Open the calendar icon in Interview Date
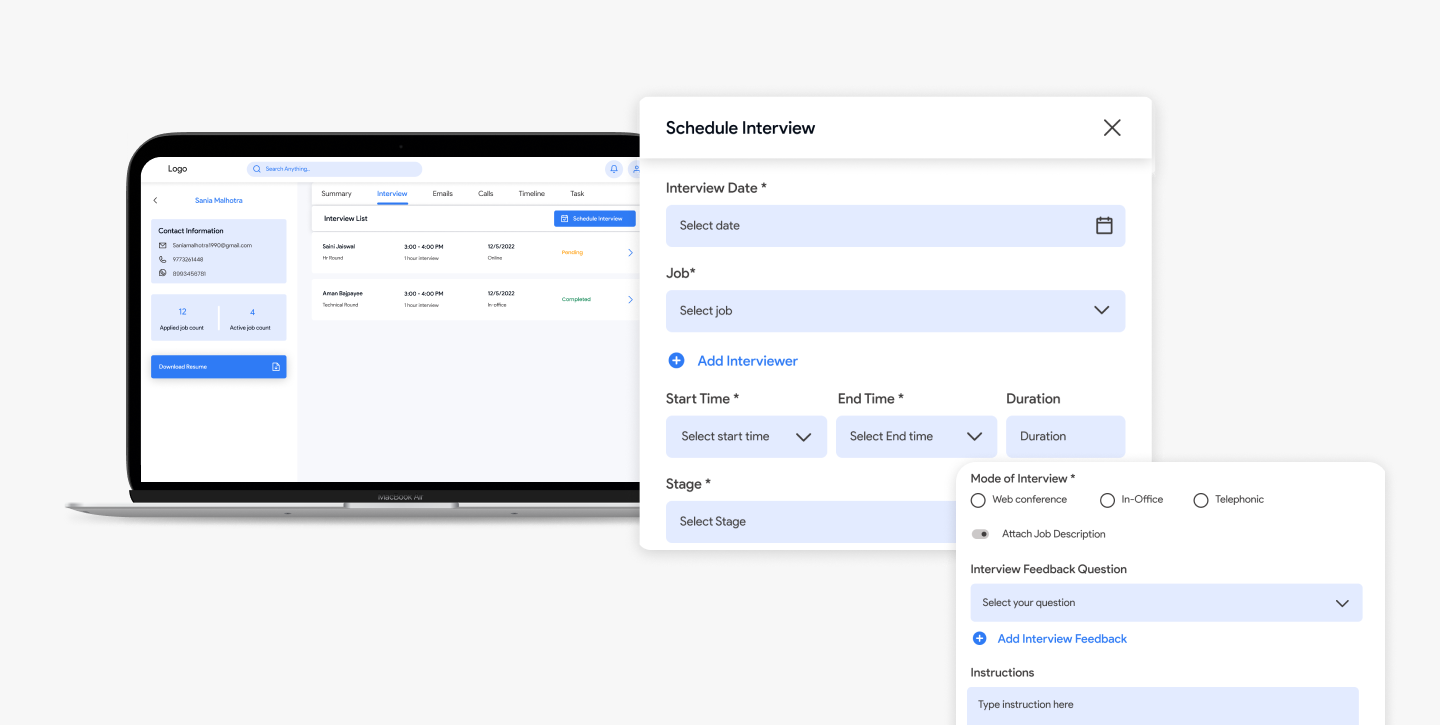 (x=1104, y=226)
